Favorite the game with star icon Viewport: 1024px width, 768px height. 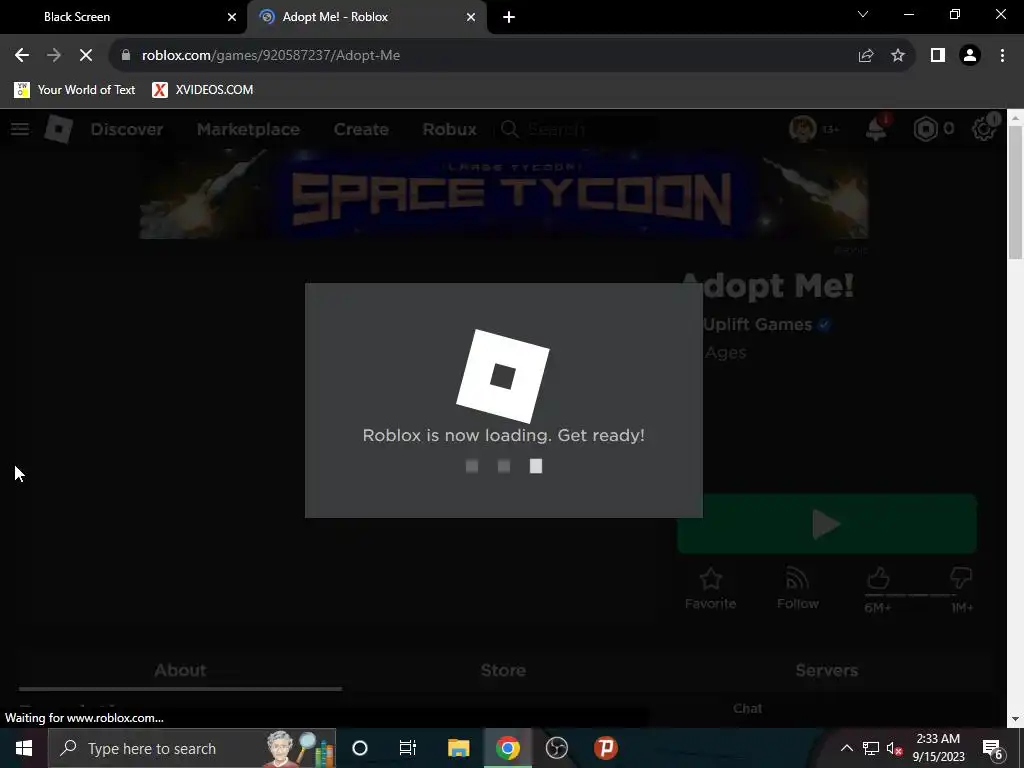click(711, 588)
